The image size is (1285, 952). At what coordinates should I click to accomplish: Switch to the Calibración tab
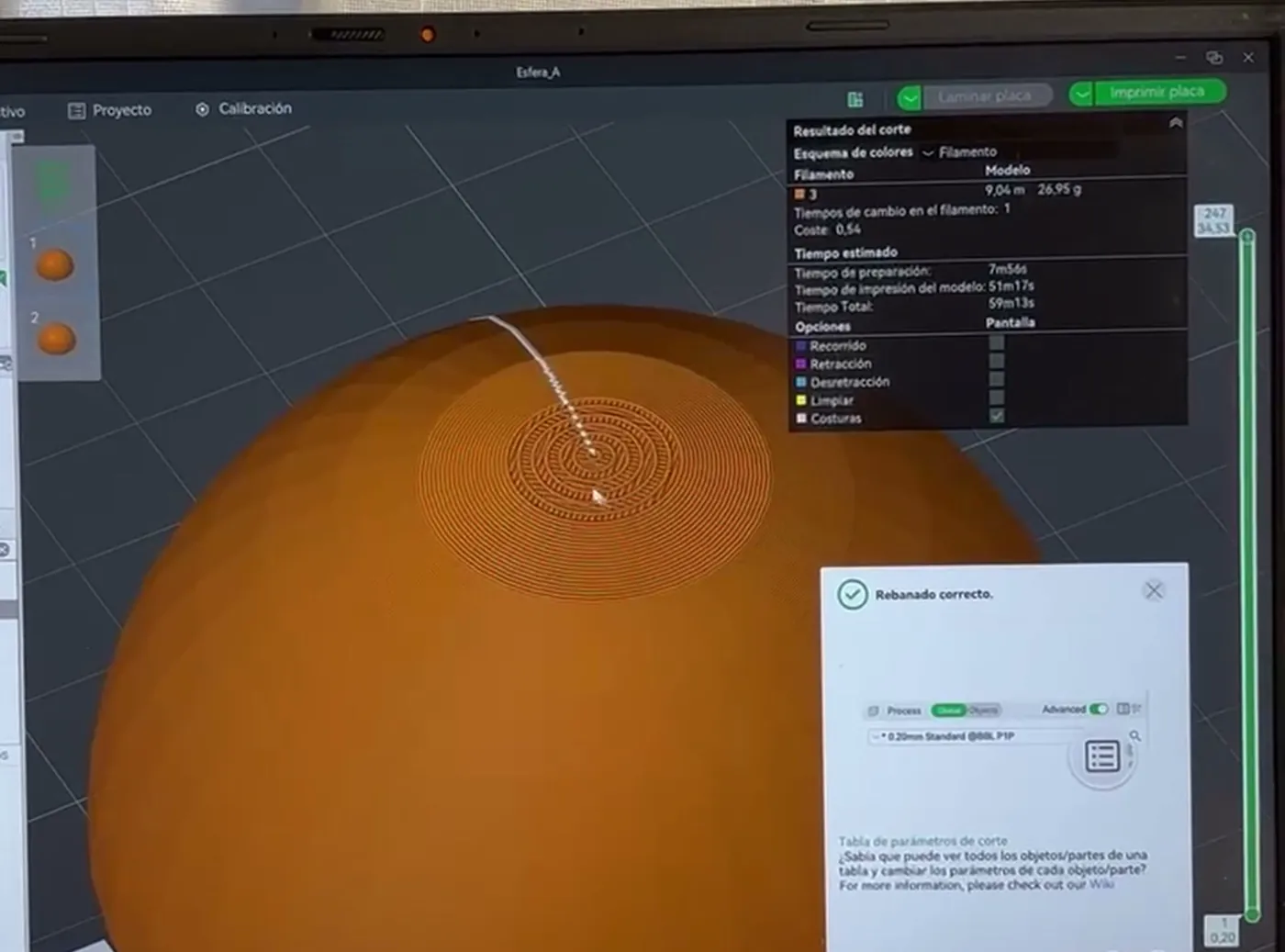[243, 108]
